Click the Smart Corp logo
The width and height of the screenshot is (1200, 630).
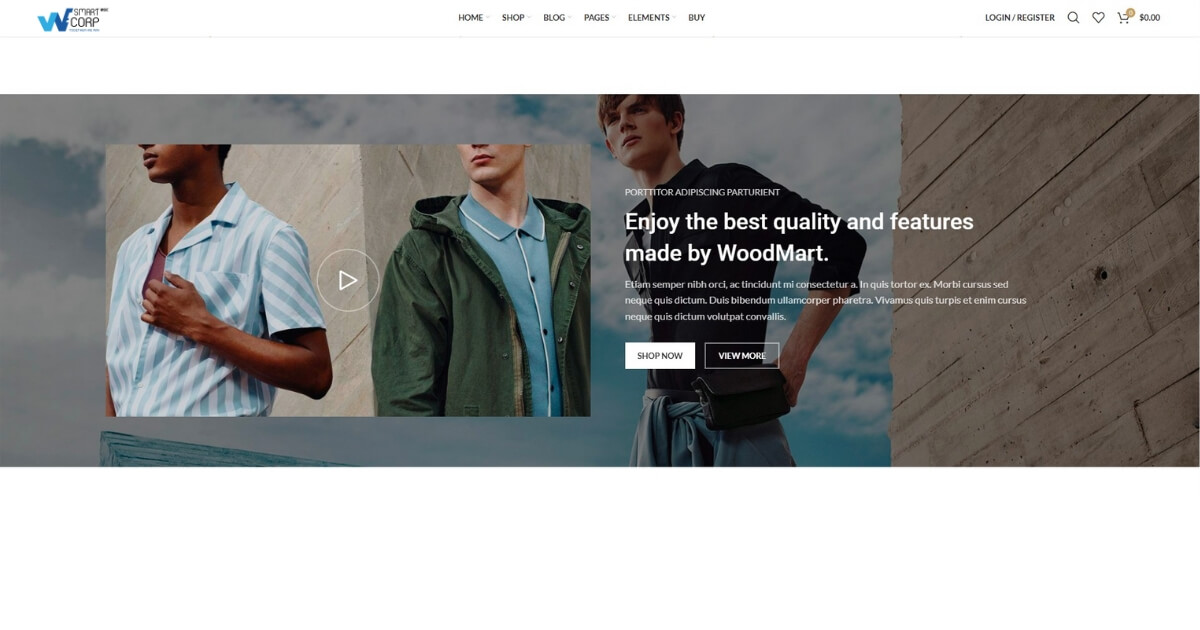[x=72, y=19]
